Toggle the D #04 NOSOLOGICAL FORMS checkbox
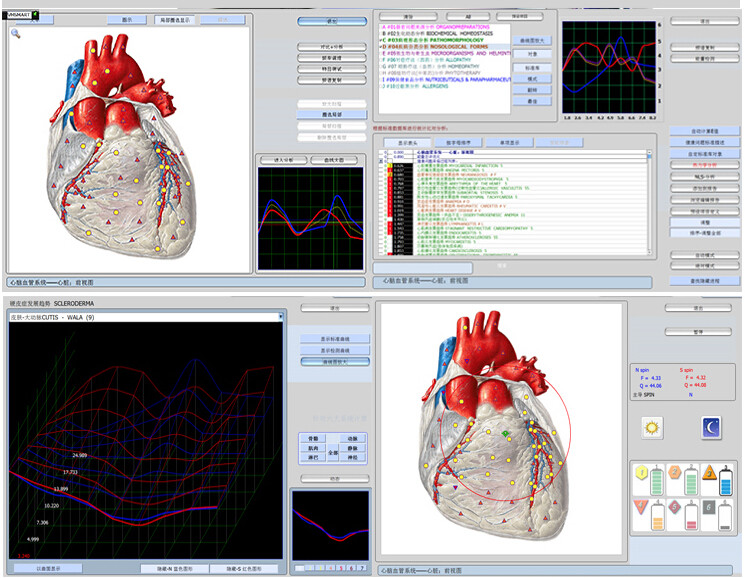The width and height of the screenshot is (745, 578). pyautogui.click(x=382, y=48)
